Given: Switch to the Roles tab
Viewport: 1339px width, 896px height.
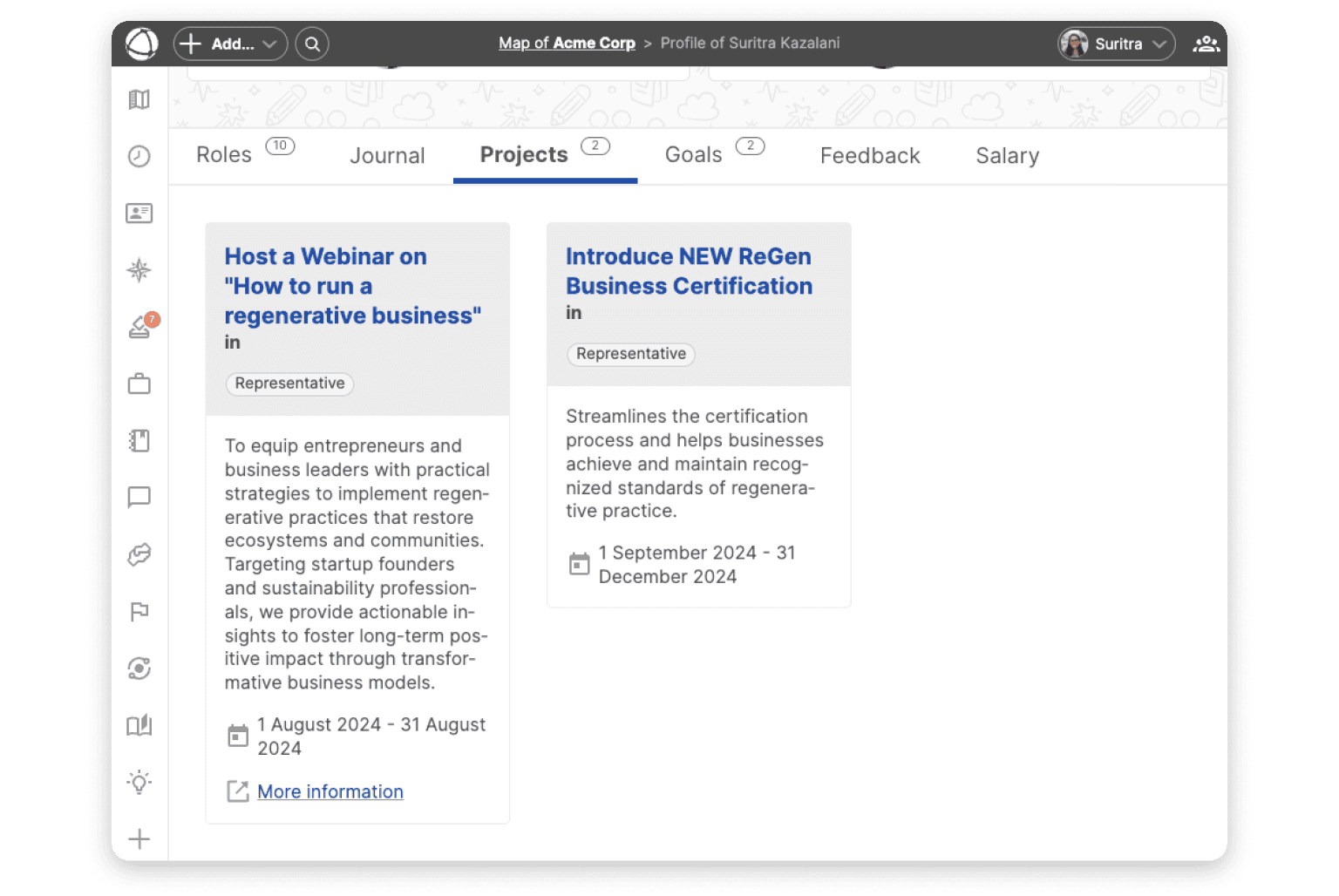Looking at the screenshot, I should click(x=224, y=155).
